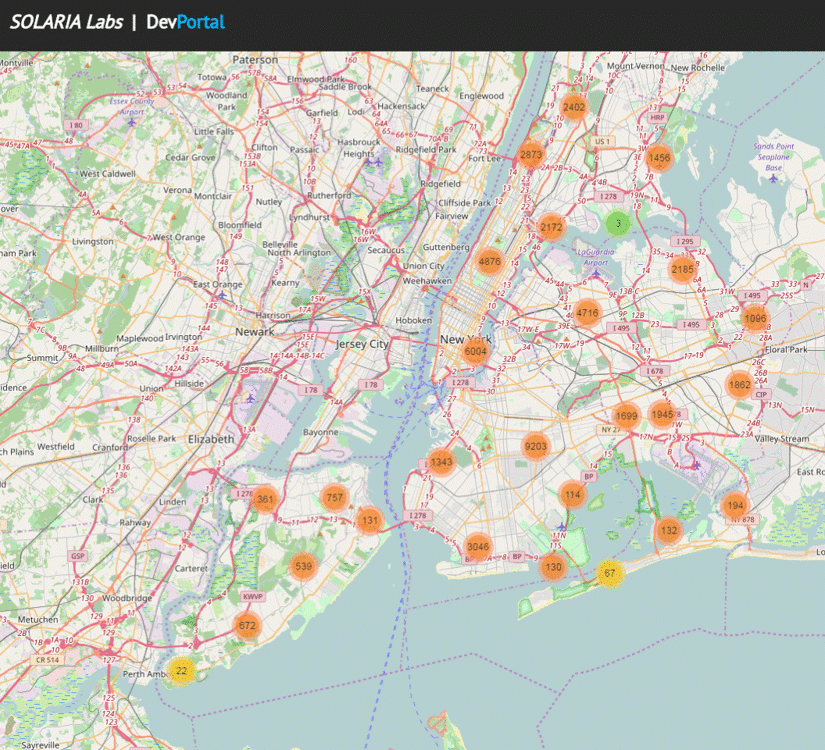Click the Hoboken map label
This screenshot has height=750, width=825.
click(414, 321)
